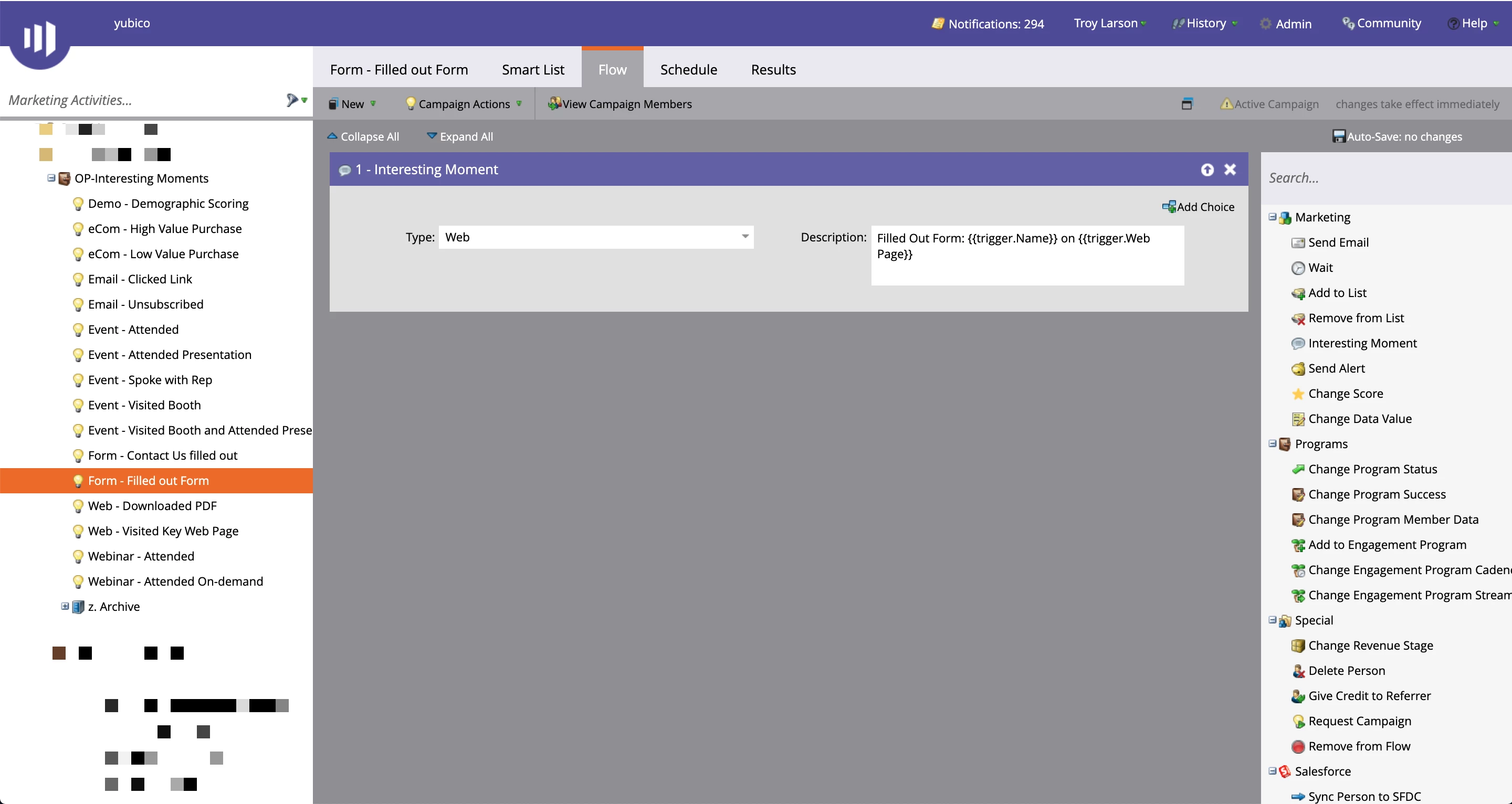This screenshot has width=1512, height=804.
Task: Expand the z. Archive folder
Action: 65,606
